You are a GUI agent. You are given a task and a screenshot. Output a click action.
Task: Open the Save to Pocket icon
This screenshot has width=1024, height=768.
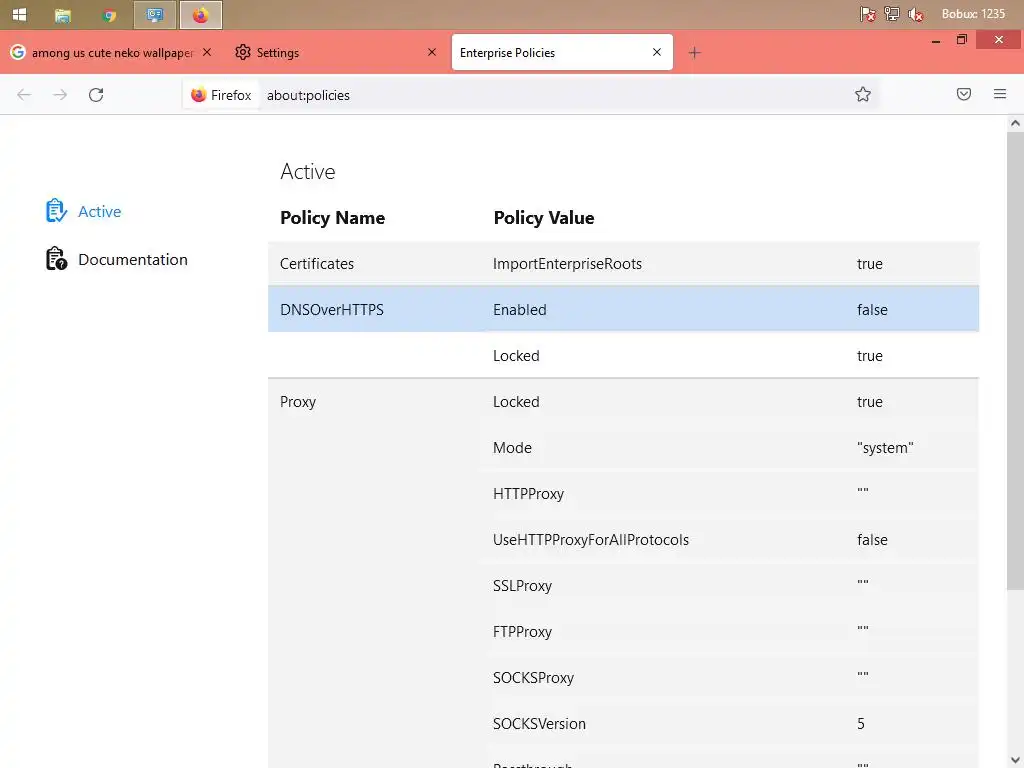(x=964, y=95)
